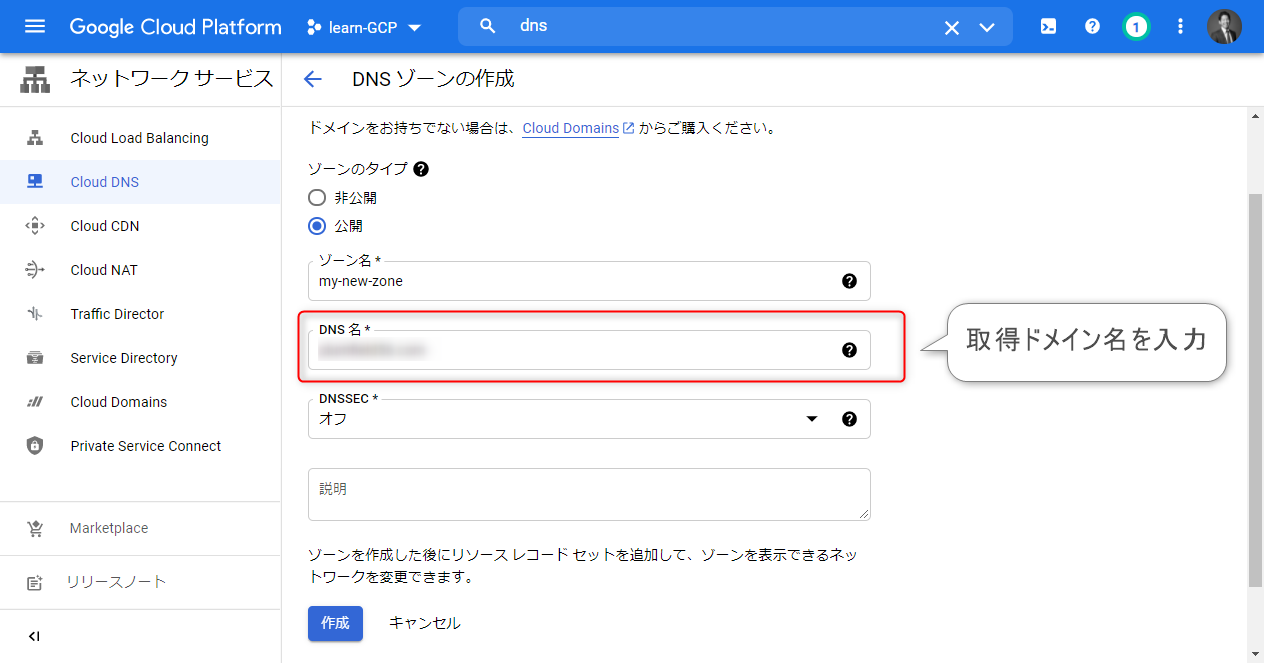Image resolution: width=1264 pixels, height=663 pixels.
Task: Go back with the arrow icon
Action: click(x=313, y=80)
